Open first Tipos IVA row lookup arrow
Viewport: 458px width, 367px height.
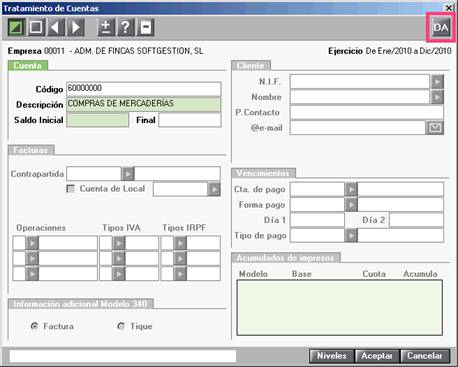coord(119,243)
